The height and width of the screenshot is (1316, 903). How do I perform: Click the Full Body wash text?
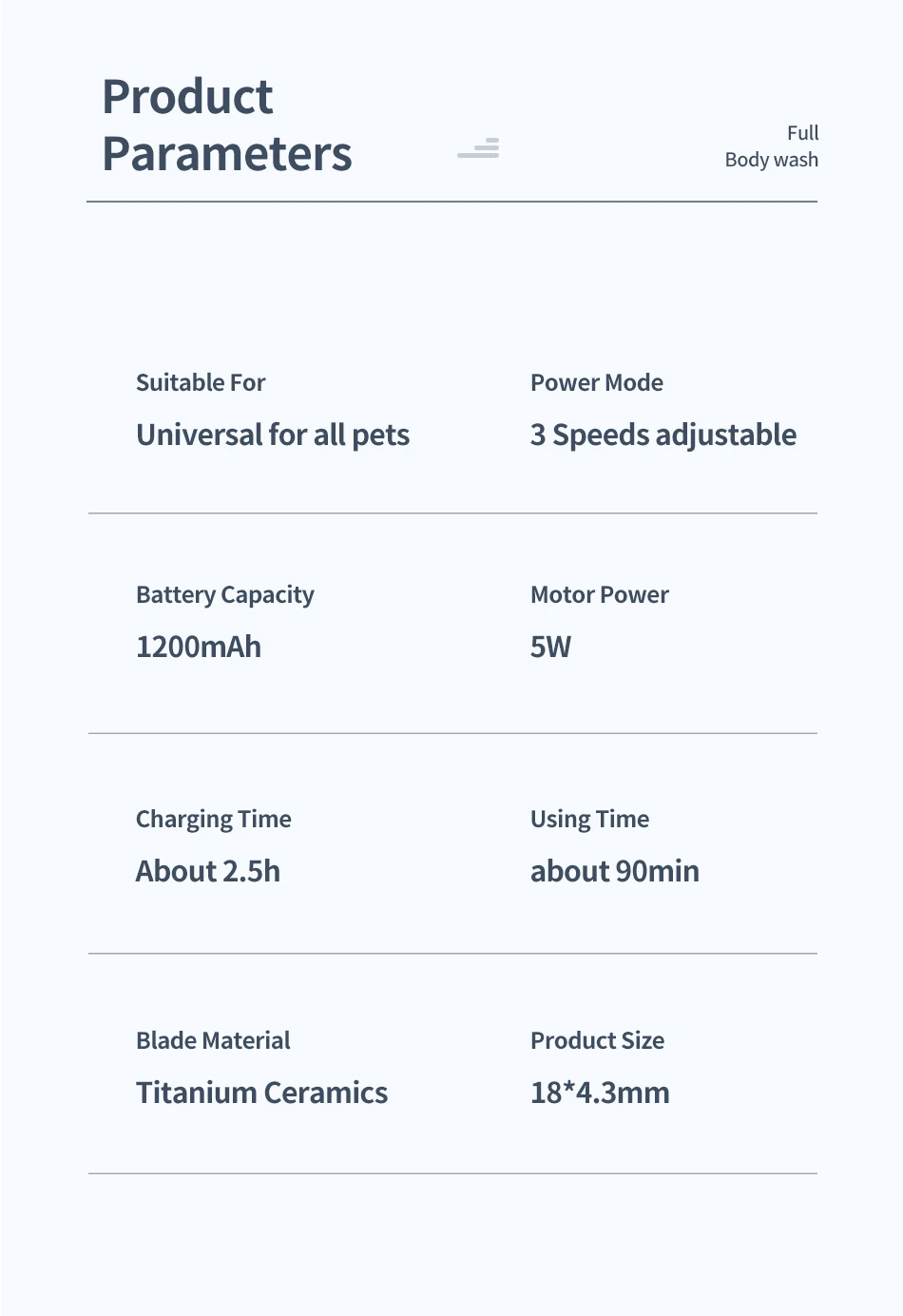tap(772, 146)
